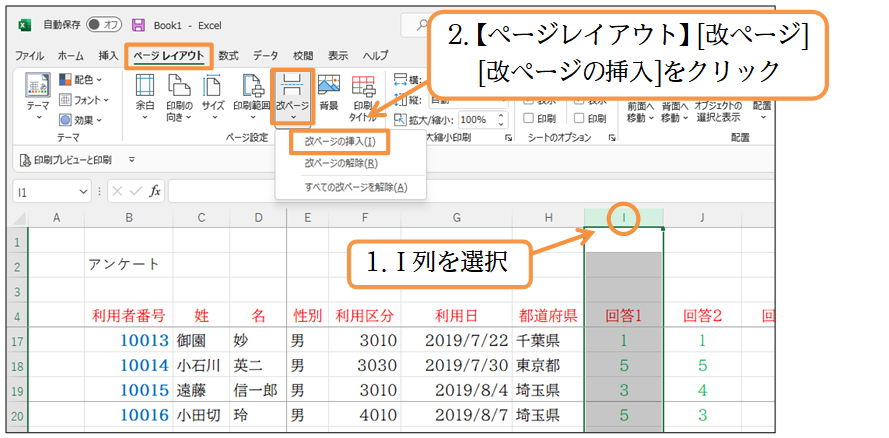Select the column I header
889x438 pixels.
(624, 218)
